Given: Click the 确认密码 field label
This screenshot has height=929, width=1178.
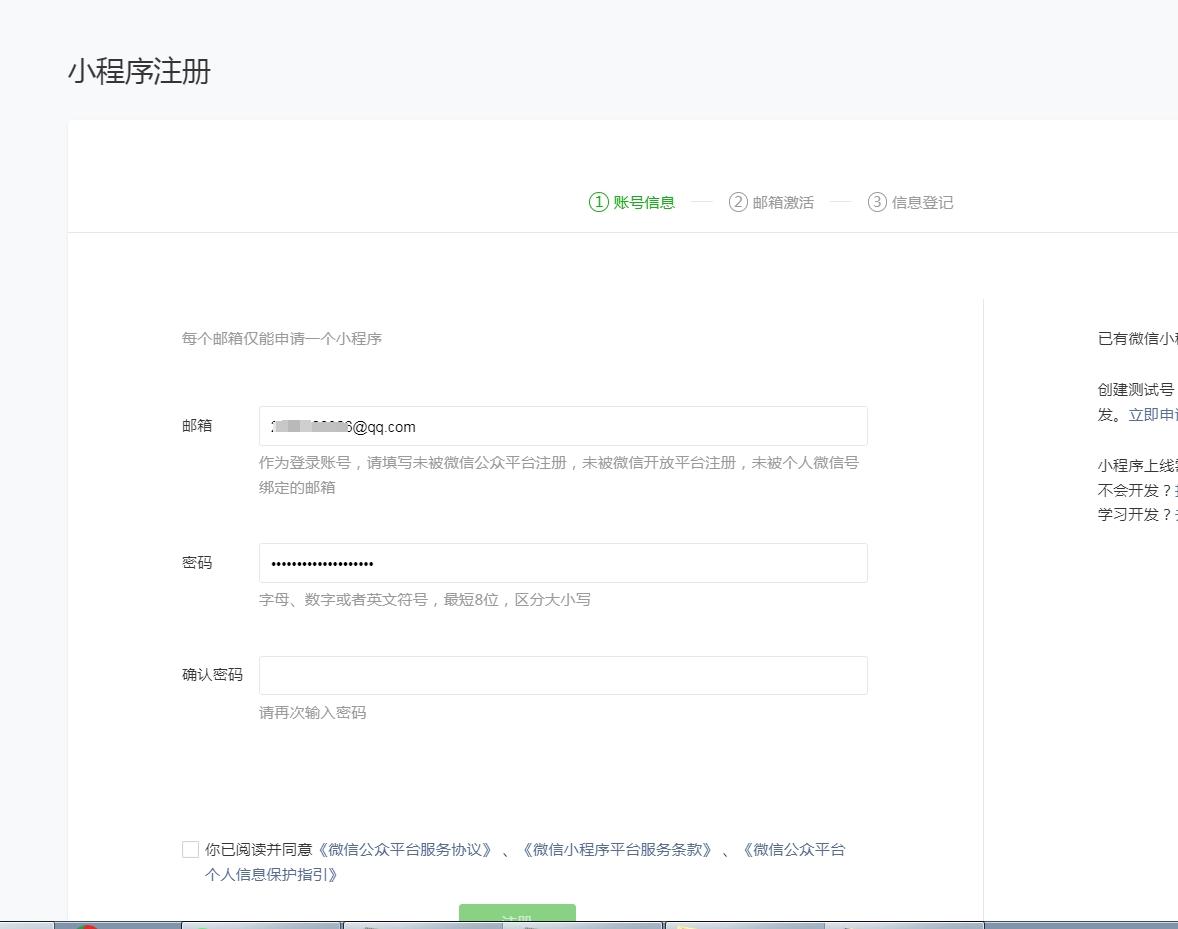Looking at the screenshot, I should tap(212, 674).
